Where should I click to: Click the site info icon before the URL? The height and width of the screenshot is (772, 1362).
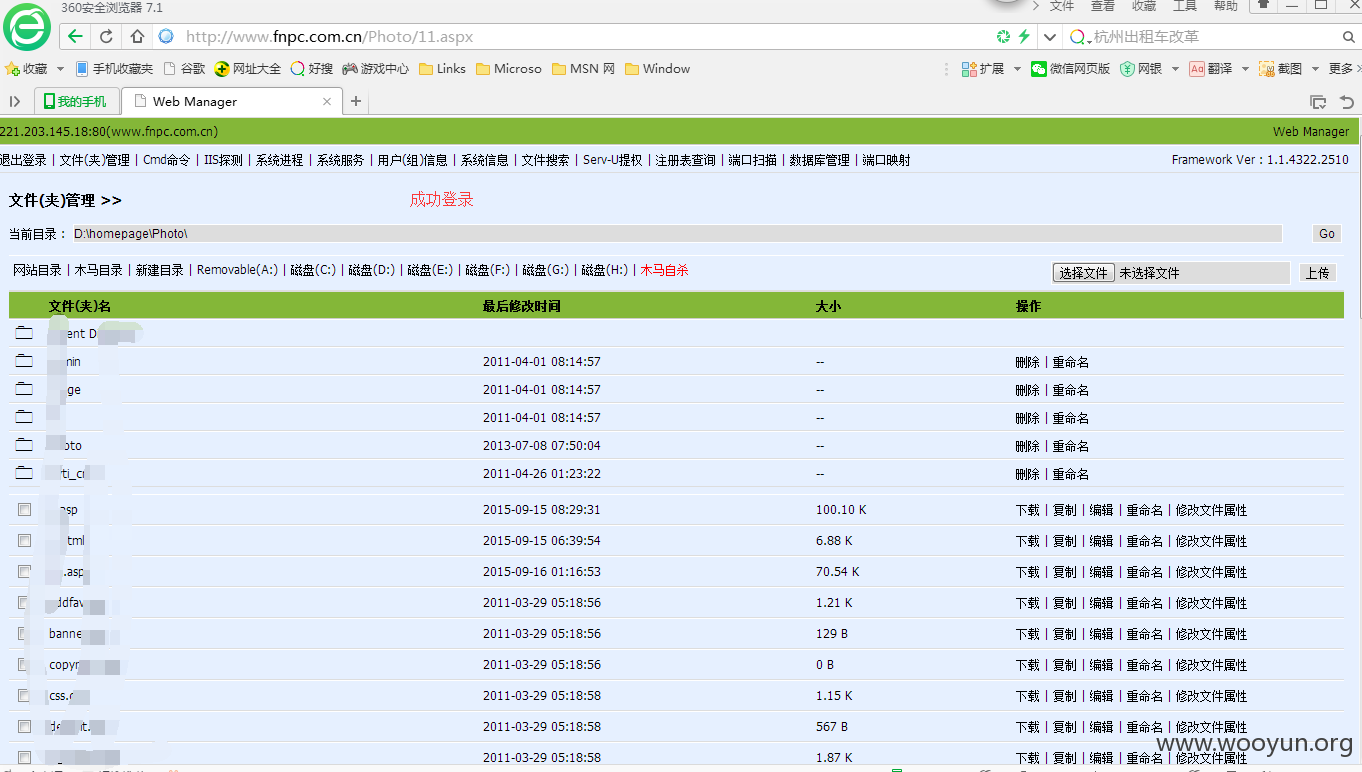point(167,37)
